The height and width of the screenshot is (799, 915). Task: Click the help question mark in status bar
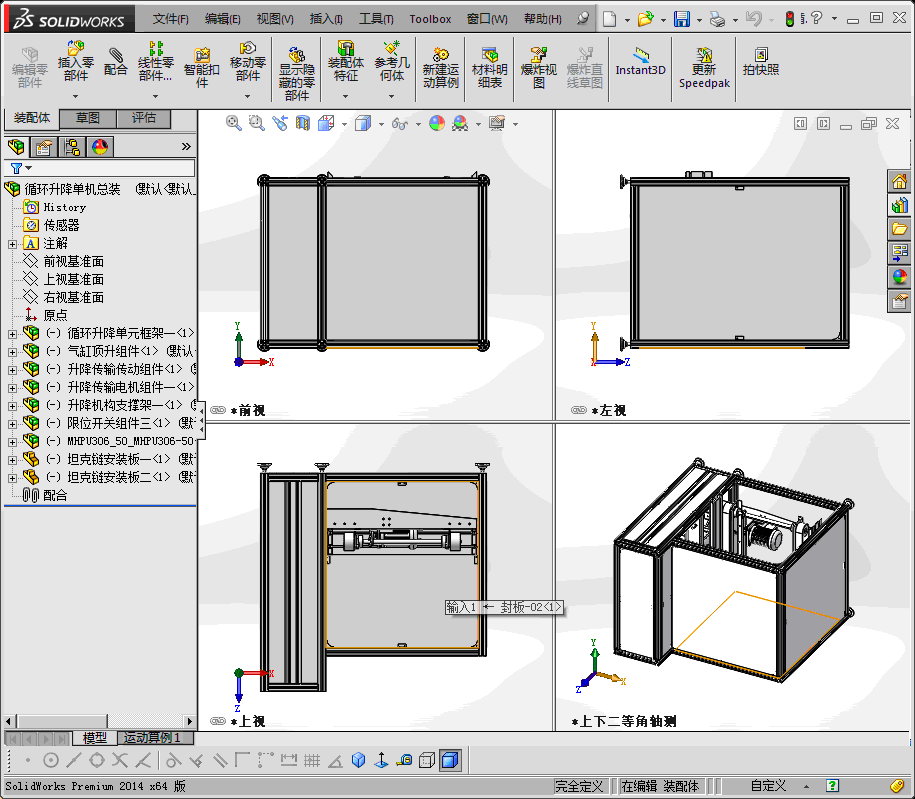coord(833,786)
